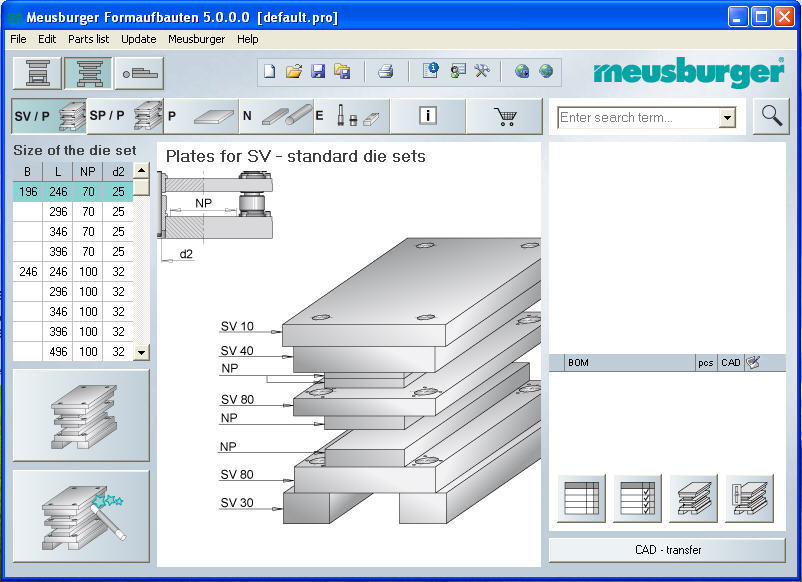Click the SV 10 plate label

(237, 326)
